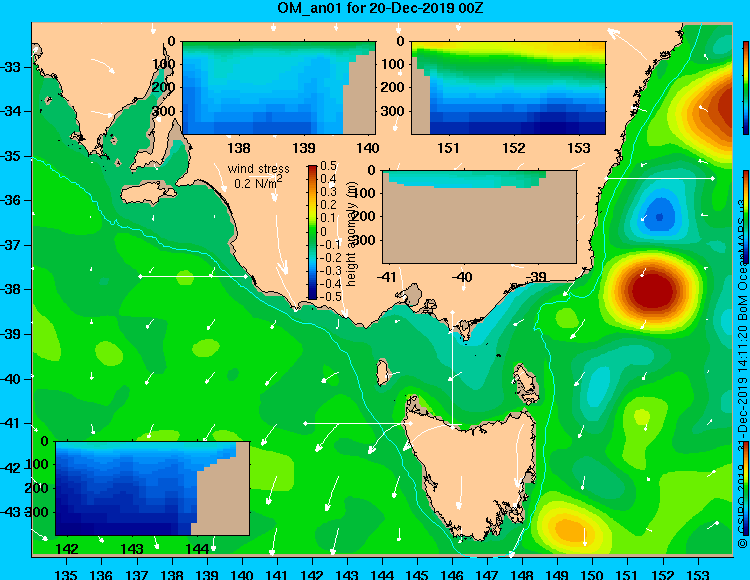Open the depth section inset spanning 151 to 153
The image size is (750, 580).
coord(508,88)
